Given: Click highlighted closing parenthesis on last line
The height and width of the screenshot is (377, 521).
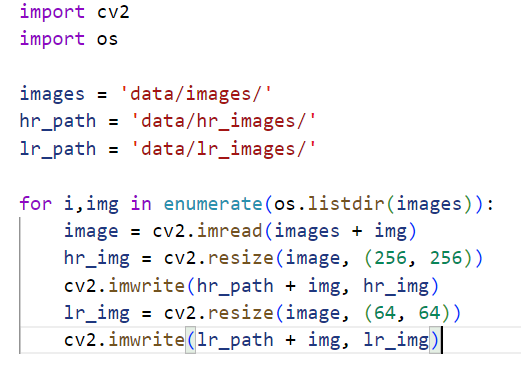Looking at the screenshot, I should click(x=435, y=340).
